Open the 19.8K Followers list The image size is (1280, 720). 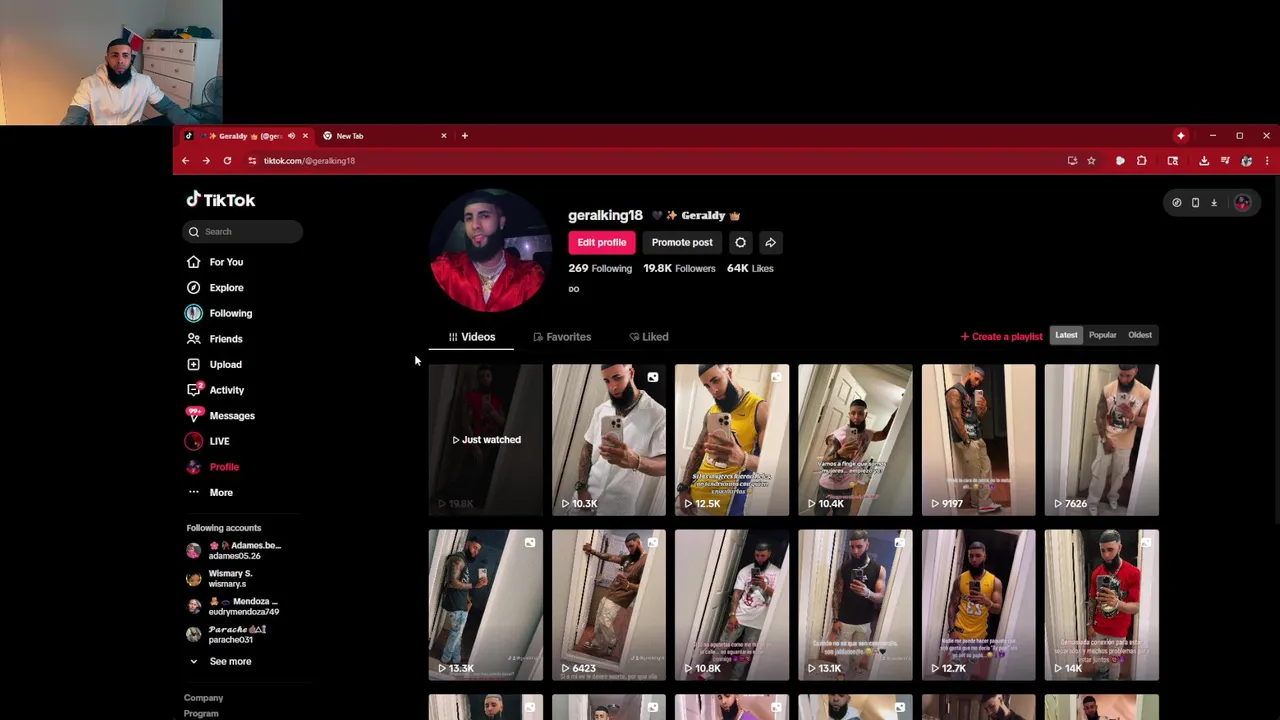(679, 268)
